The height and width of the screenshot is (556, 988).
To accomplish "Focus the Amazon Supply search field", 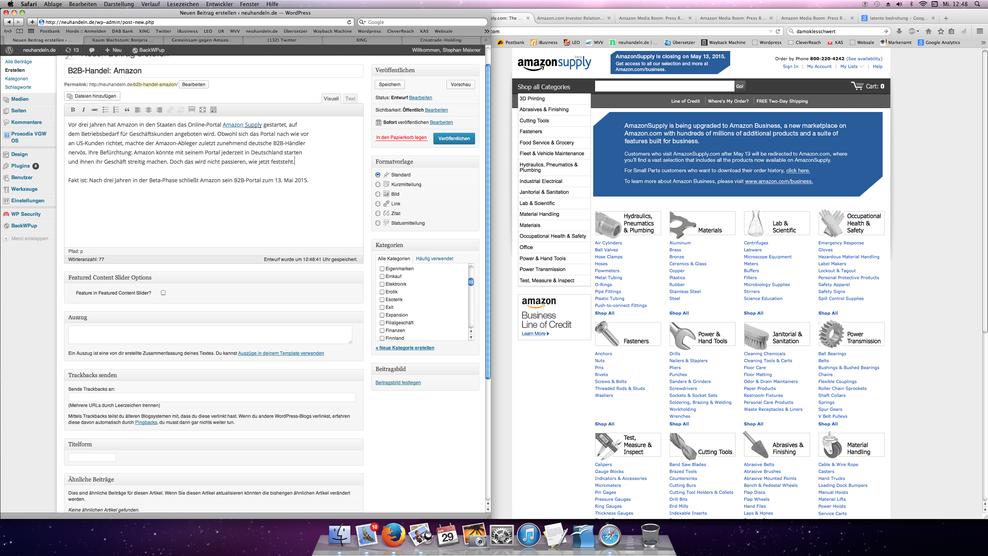I will click(x=664, y=86).
